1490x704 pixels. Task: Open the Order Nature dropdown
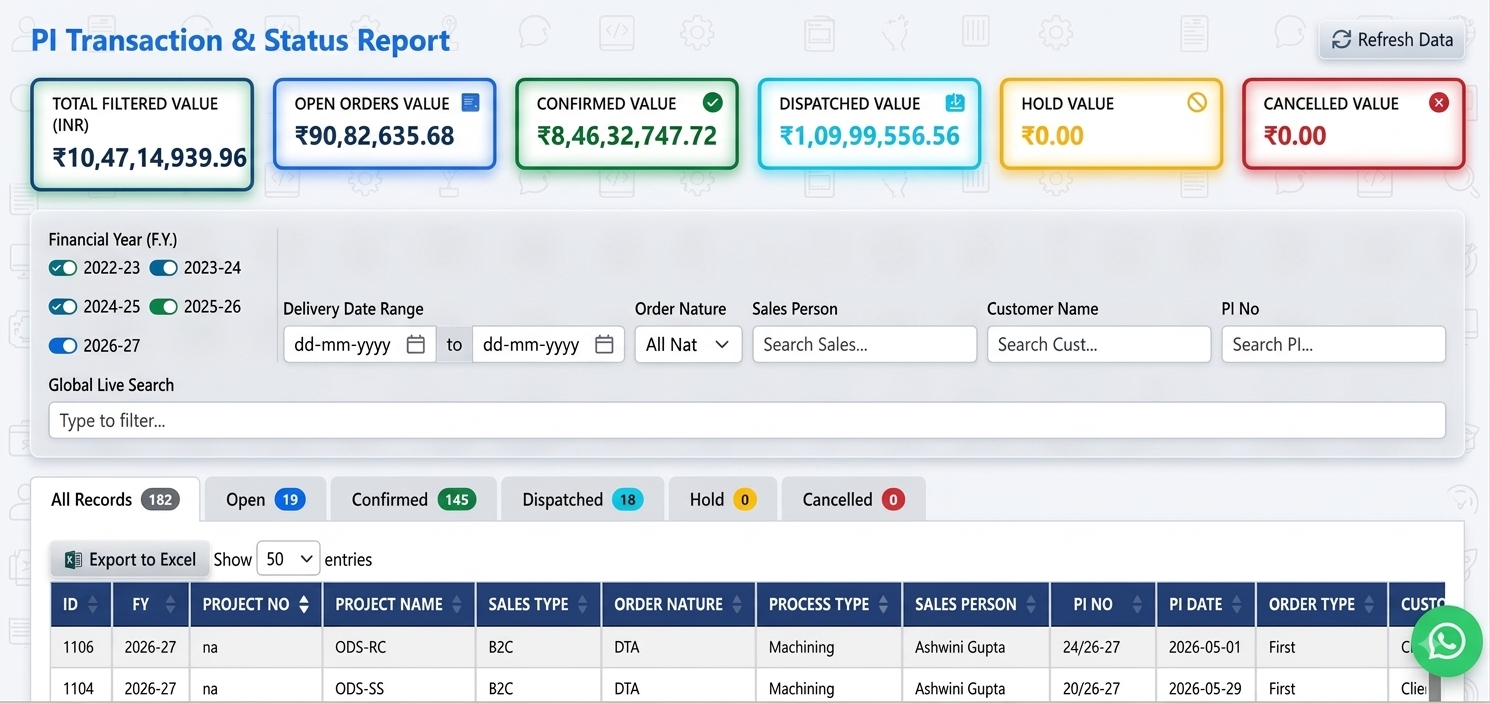click(x=688, y=344)
